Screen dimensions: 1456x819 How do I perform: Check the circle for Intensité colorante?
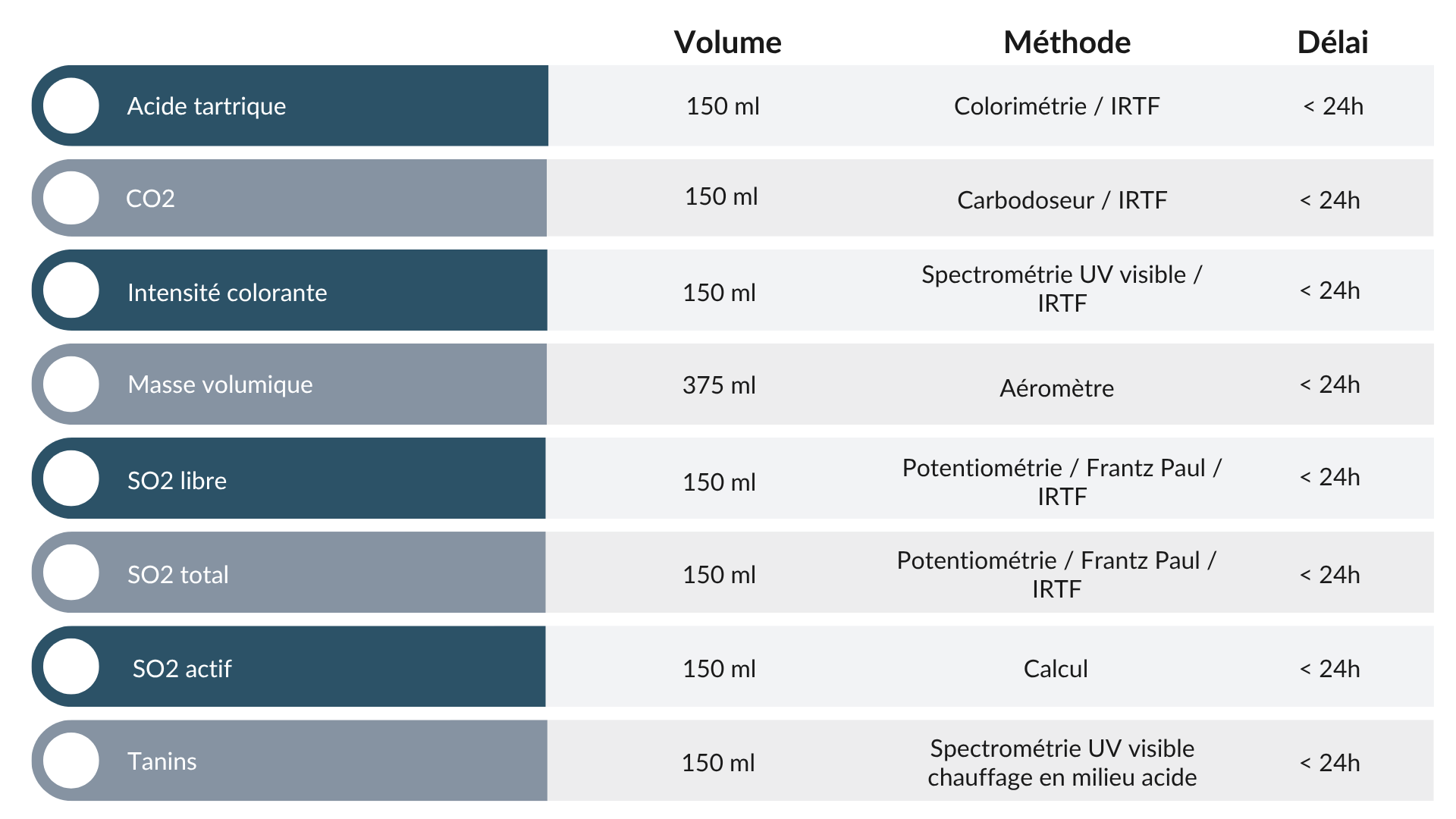click(x=71, y=290)
